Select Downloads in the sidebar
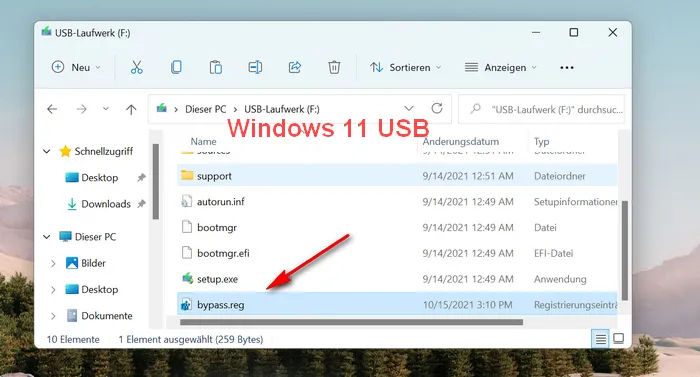700x377 pixels. pos(106,204)
